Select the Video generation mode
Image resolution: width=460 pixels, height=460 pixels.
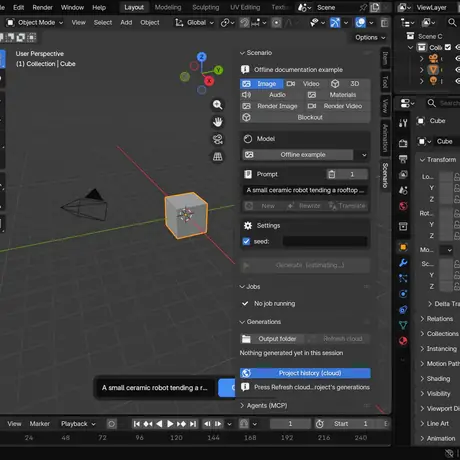click(305, 84)
